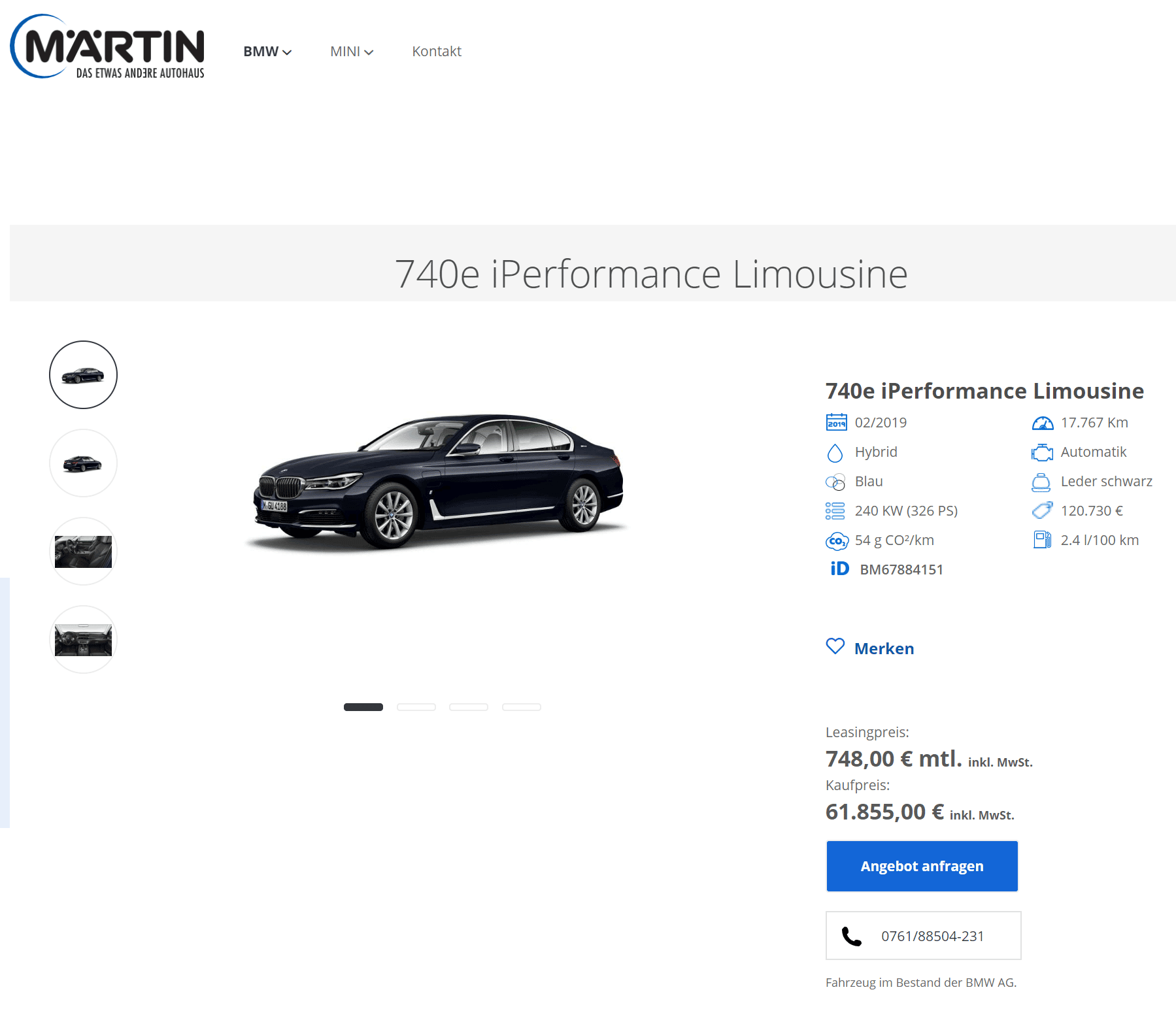The image size is (1176, 1011).
Task: Select the second car side-view thumbnail
Action: 83,463
